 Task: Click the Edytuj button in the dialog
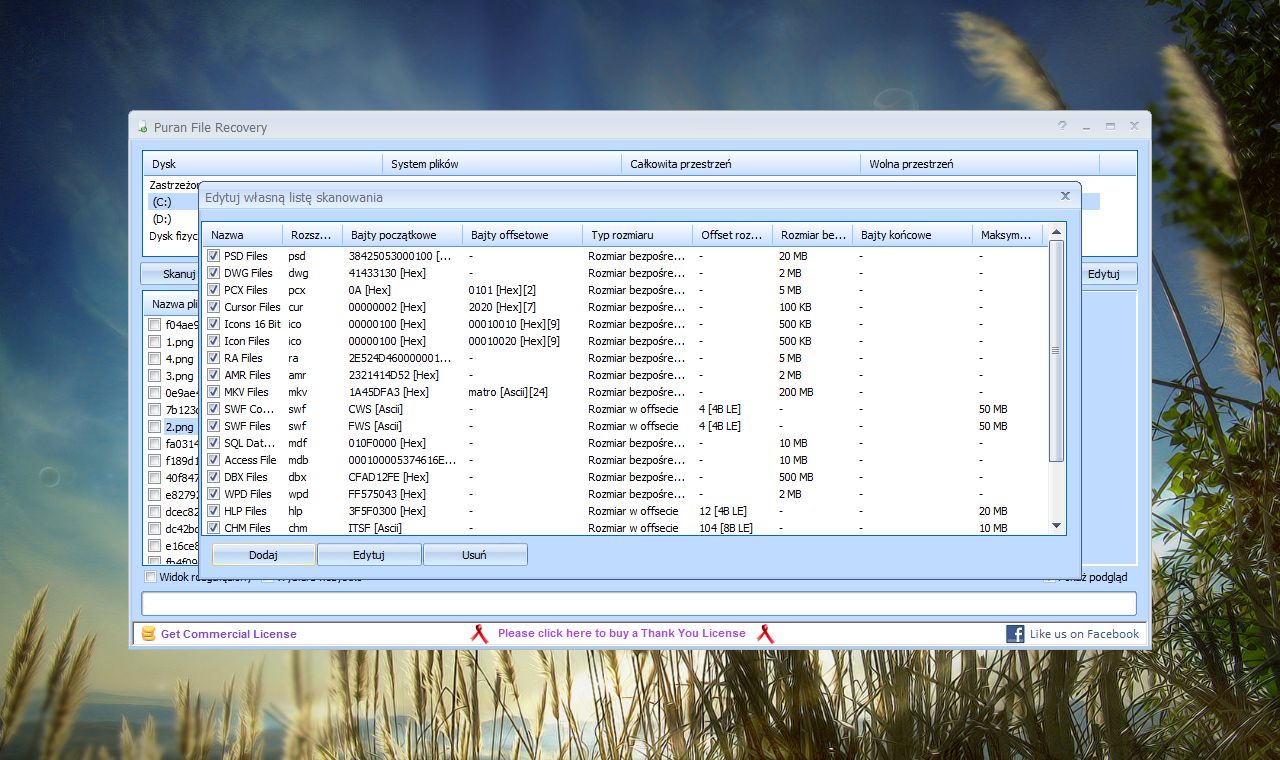(x=369, y=555)
